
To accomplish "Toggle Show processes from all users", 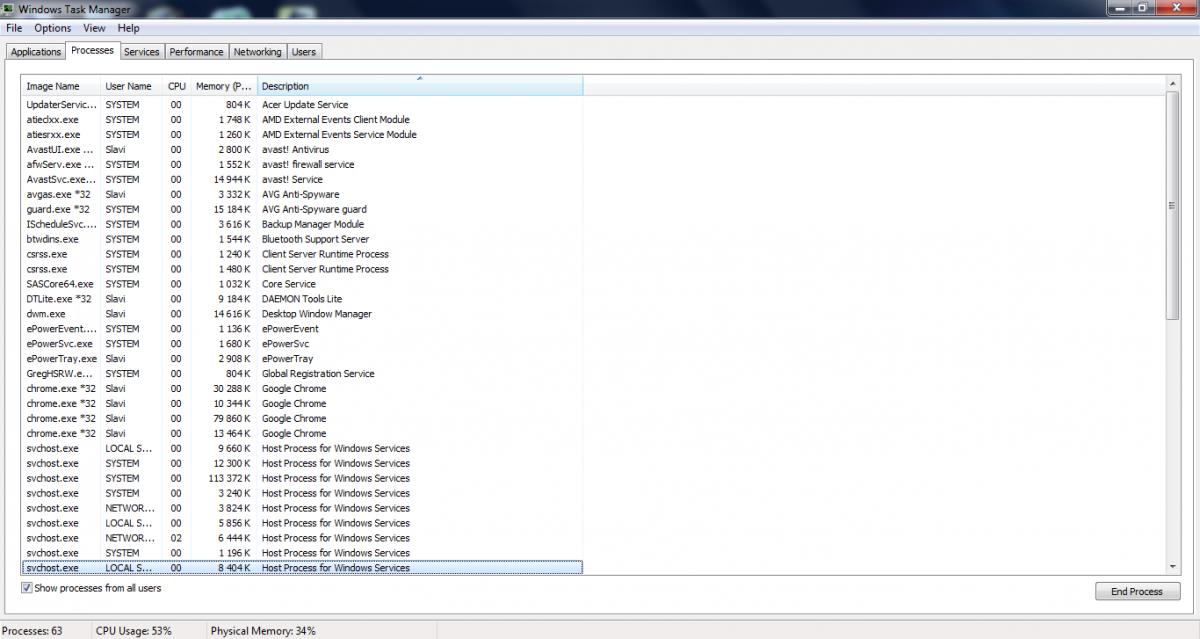I will [27, 588].
